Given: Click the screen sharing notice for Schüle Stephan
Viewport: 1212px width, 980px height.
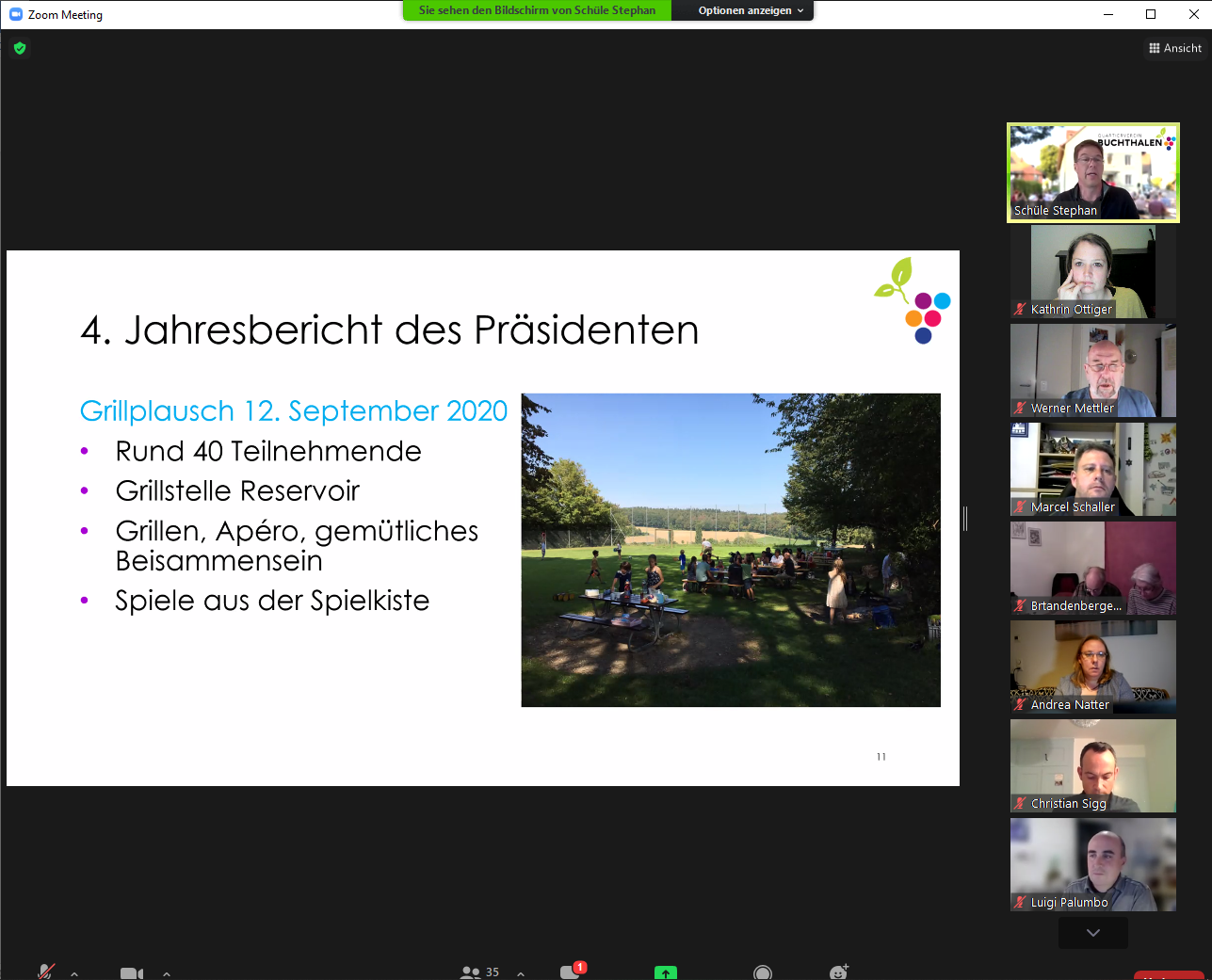Looking at the screenshot, I should (x=537, y=10).
